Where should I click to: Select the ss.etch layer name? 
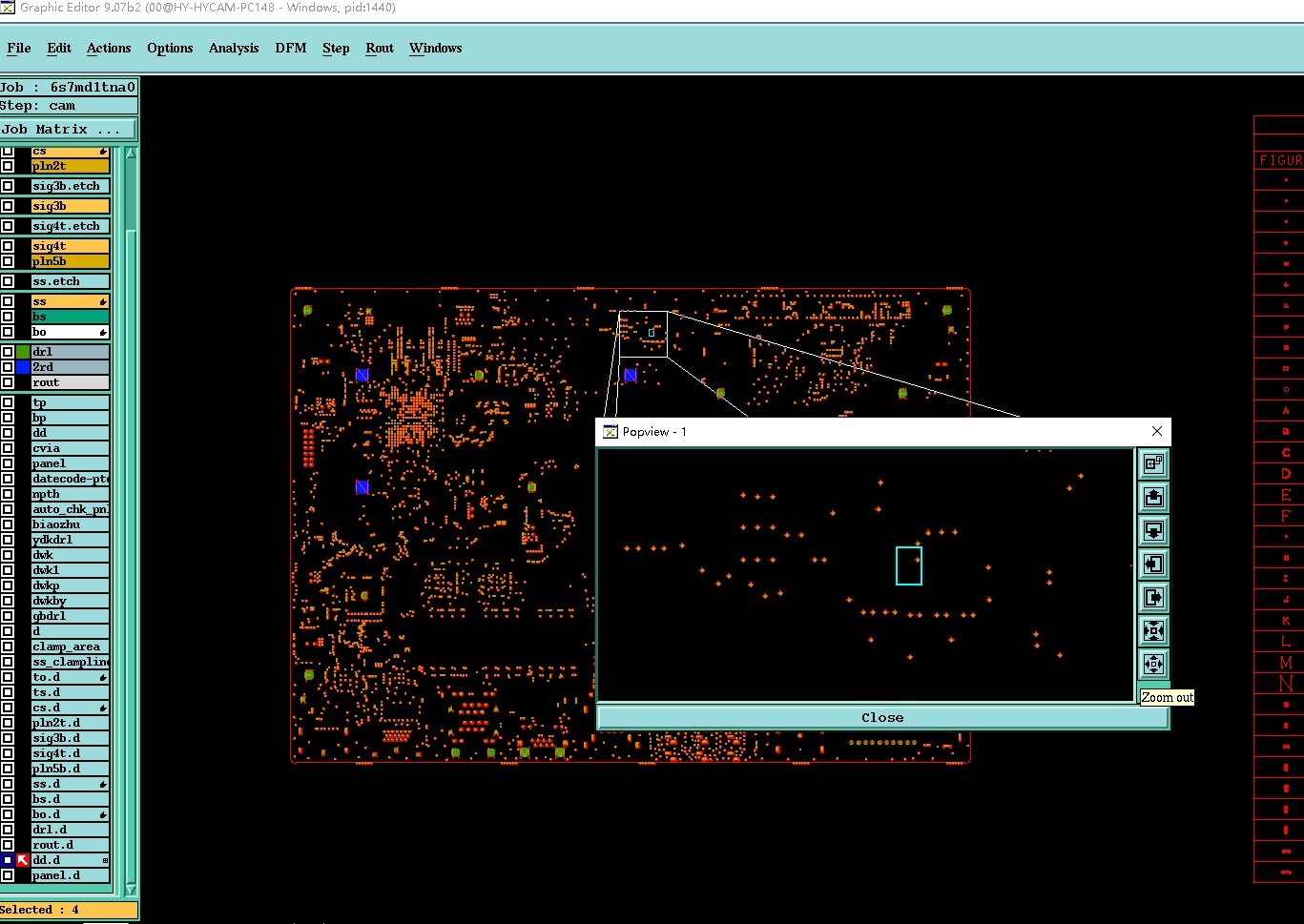click(71, 281)
